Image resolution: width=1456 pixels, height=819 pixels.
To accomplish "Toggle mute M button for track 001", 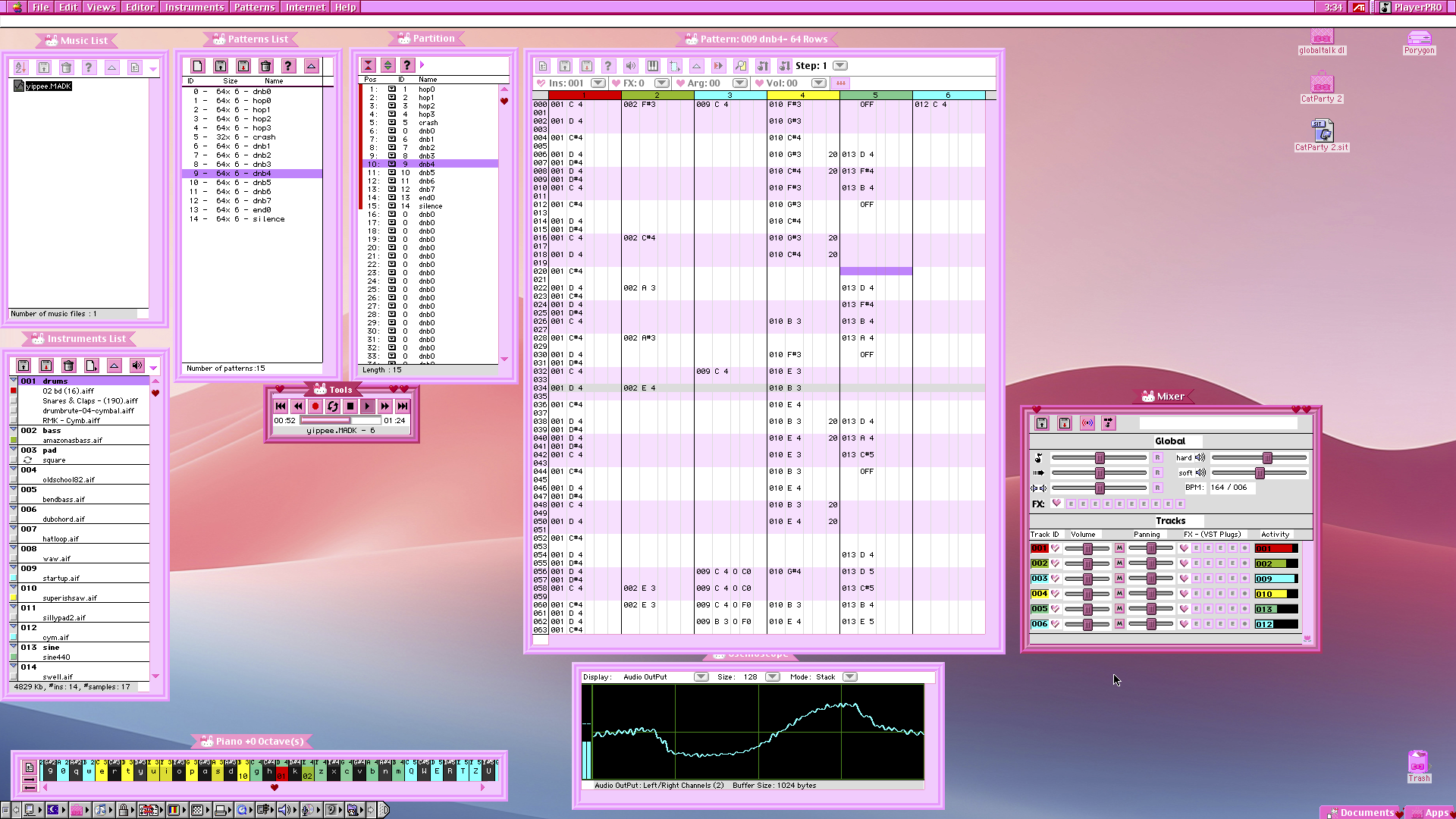I will [1119, 548].
